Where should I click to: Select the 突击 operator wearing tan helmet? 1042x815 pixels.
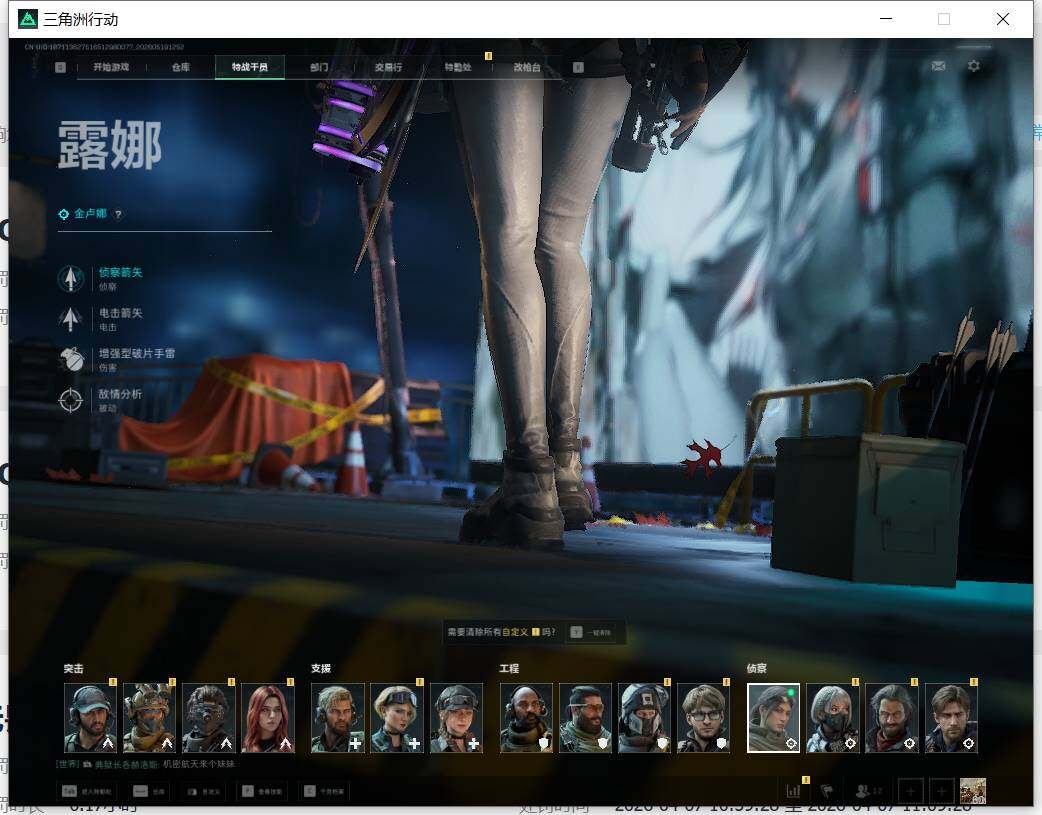click(150, 718)
